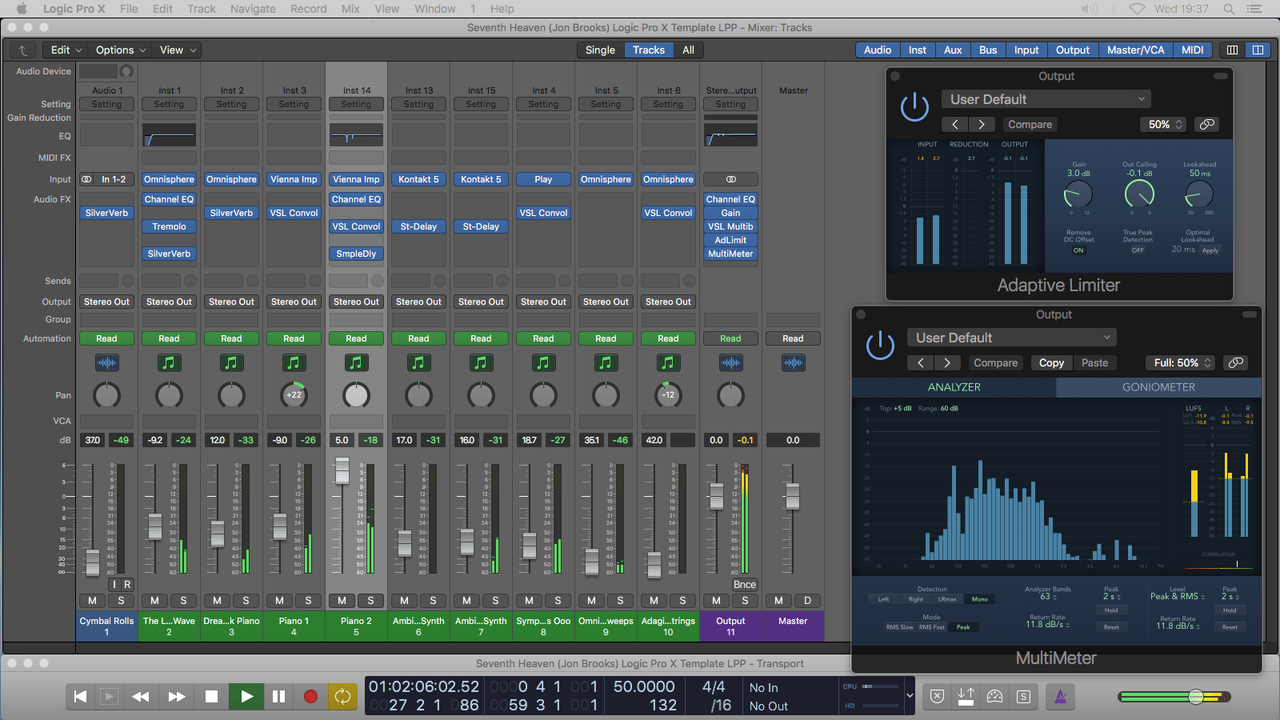Toggle Cycle mode in the transport

coord(343,696)
